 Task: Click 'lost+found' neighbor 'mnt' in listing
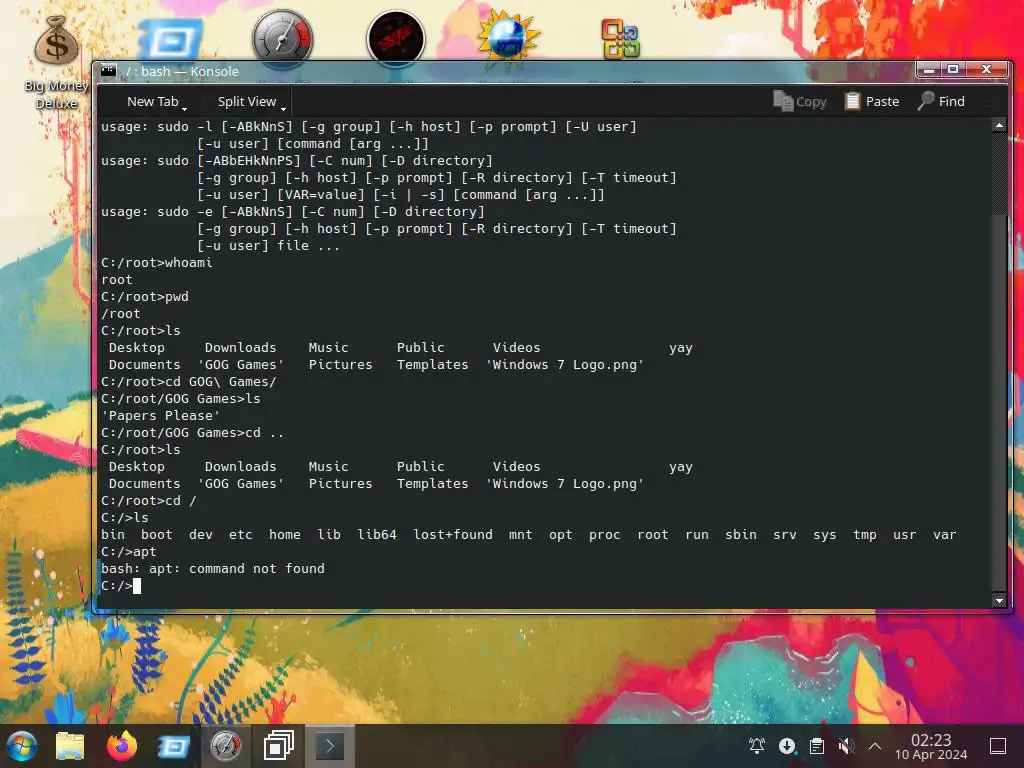tap(520, 535)
